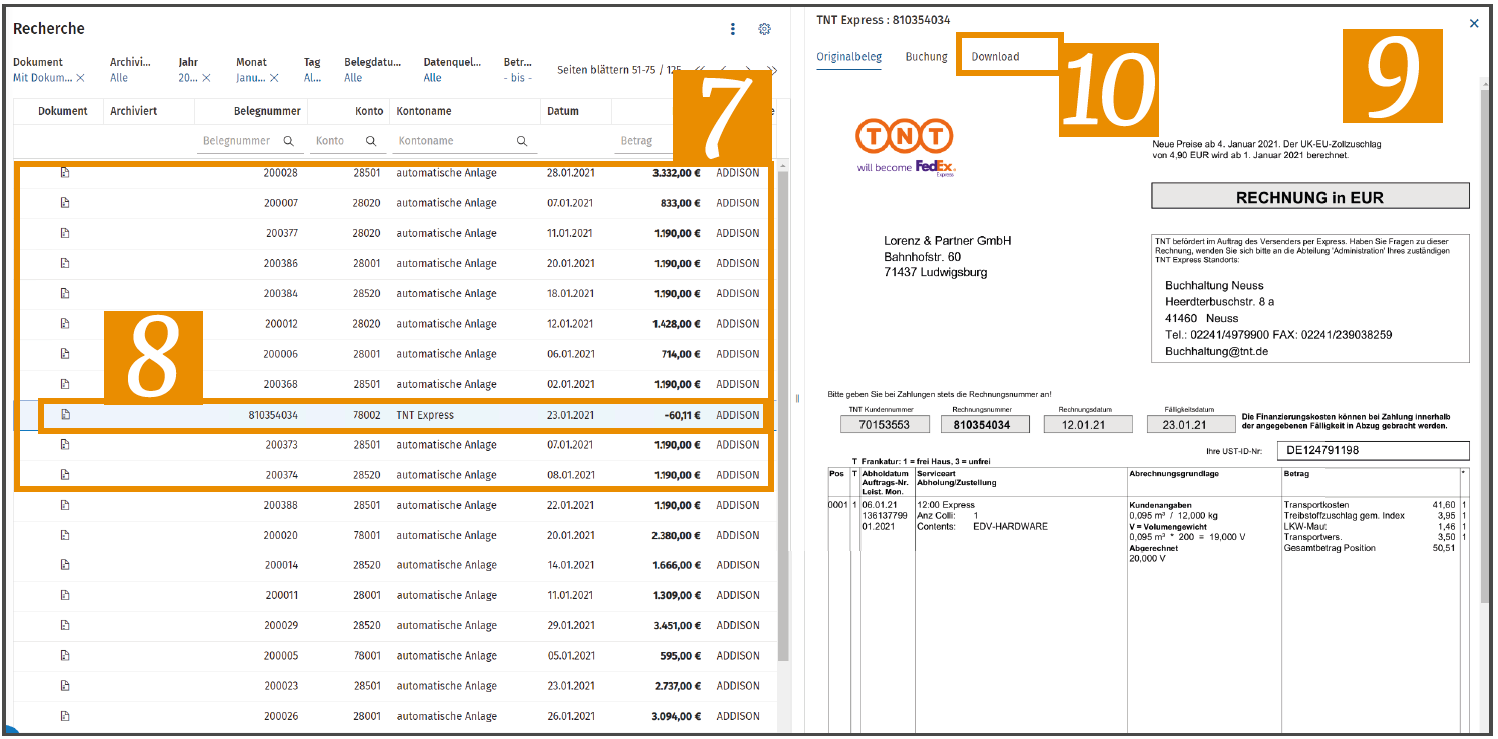The height and width of the screenshot is (739, 1498).
Task: Open the Recherche settings gear
Action: click(x=765, y=29)
